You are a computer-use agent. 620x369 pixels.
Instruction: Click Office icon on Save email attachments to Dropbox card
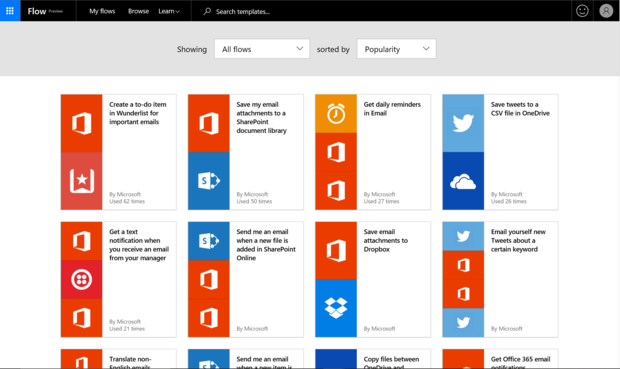click(x=336, y=250)
